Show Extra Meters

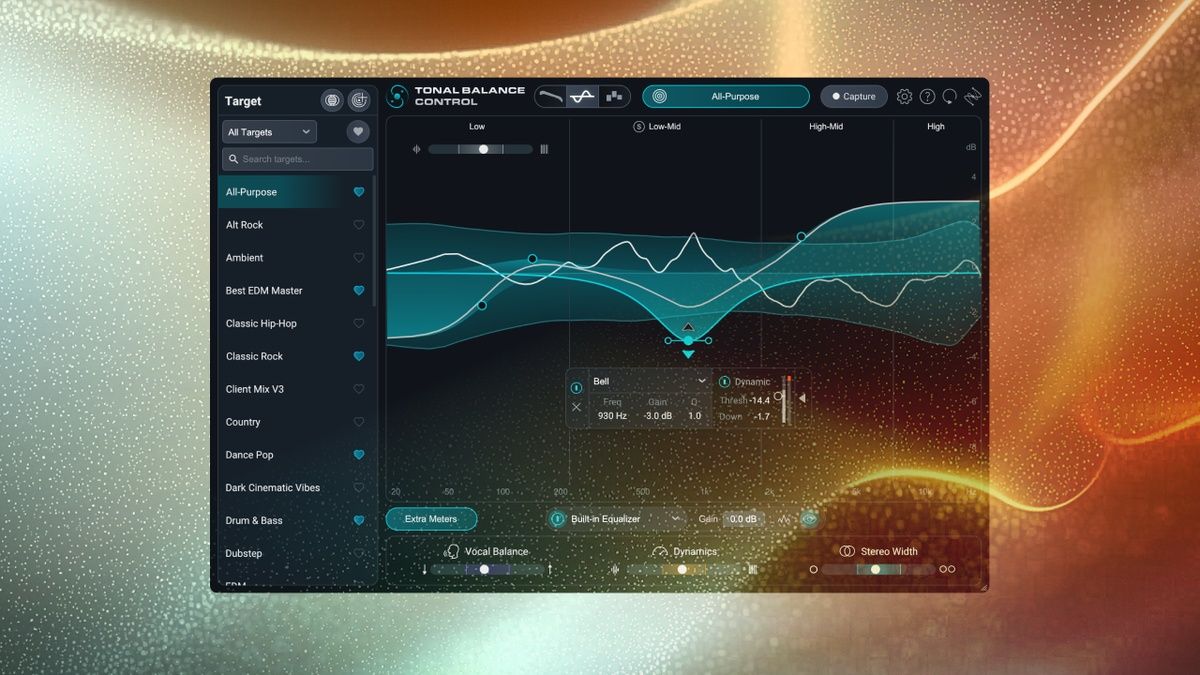431,519
